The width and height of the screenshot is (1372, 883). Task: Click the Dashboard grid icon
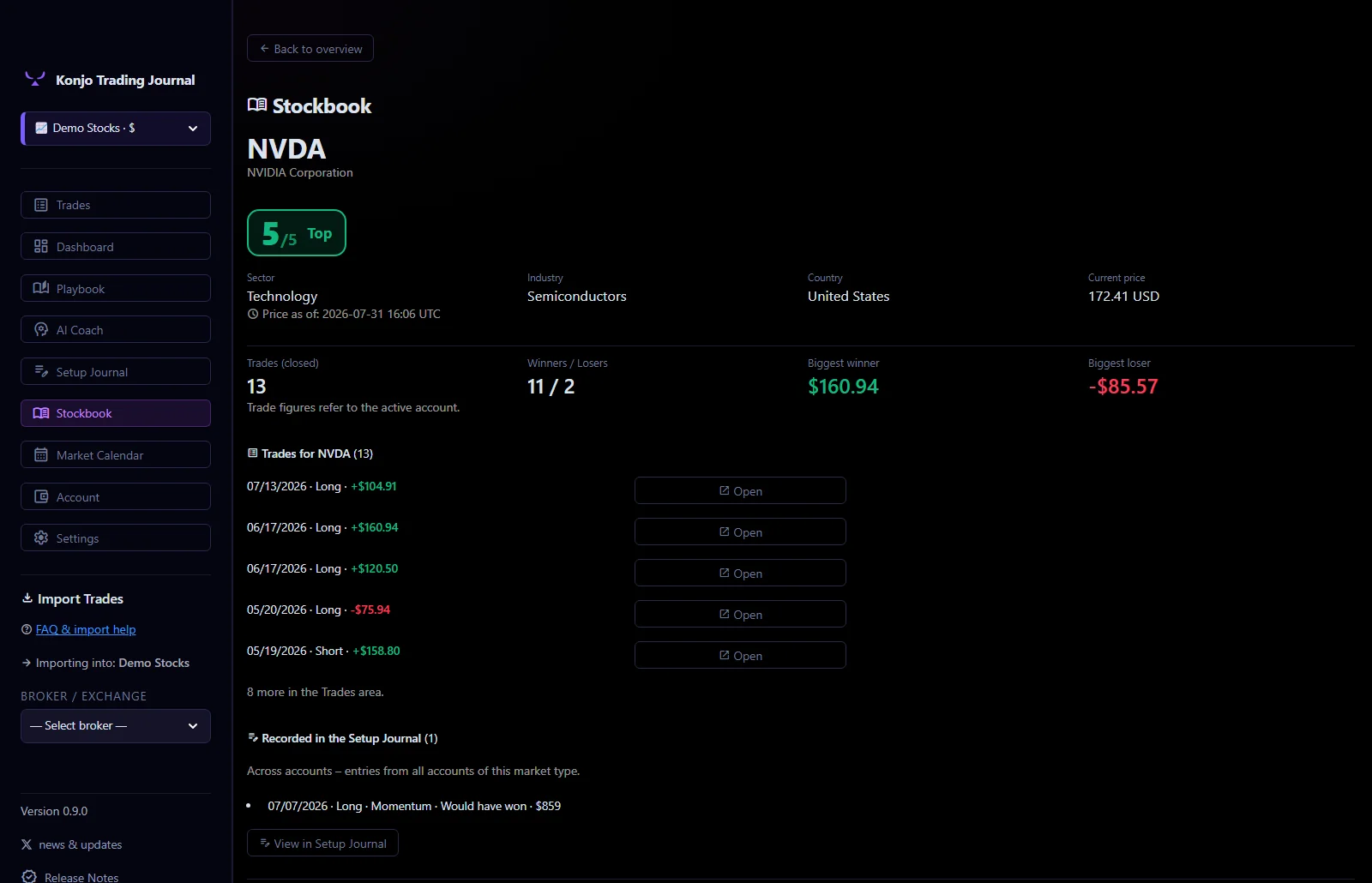[41, 247]
